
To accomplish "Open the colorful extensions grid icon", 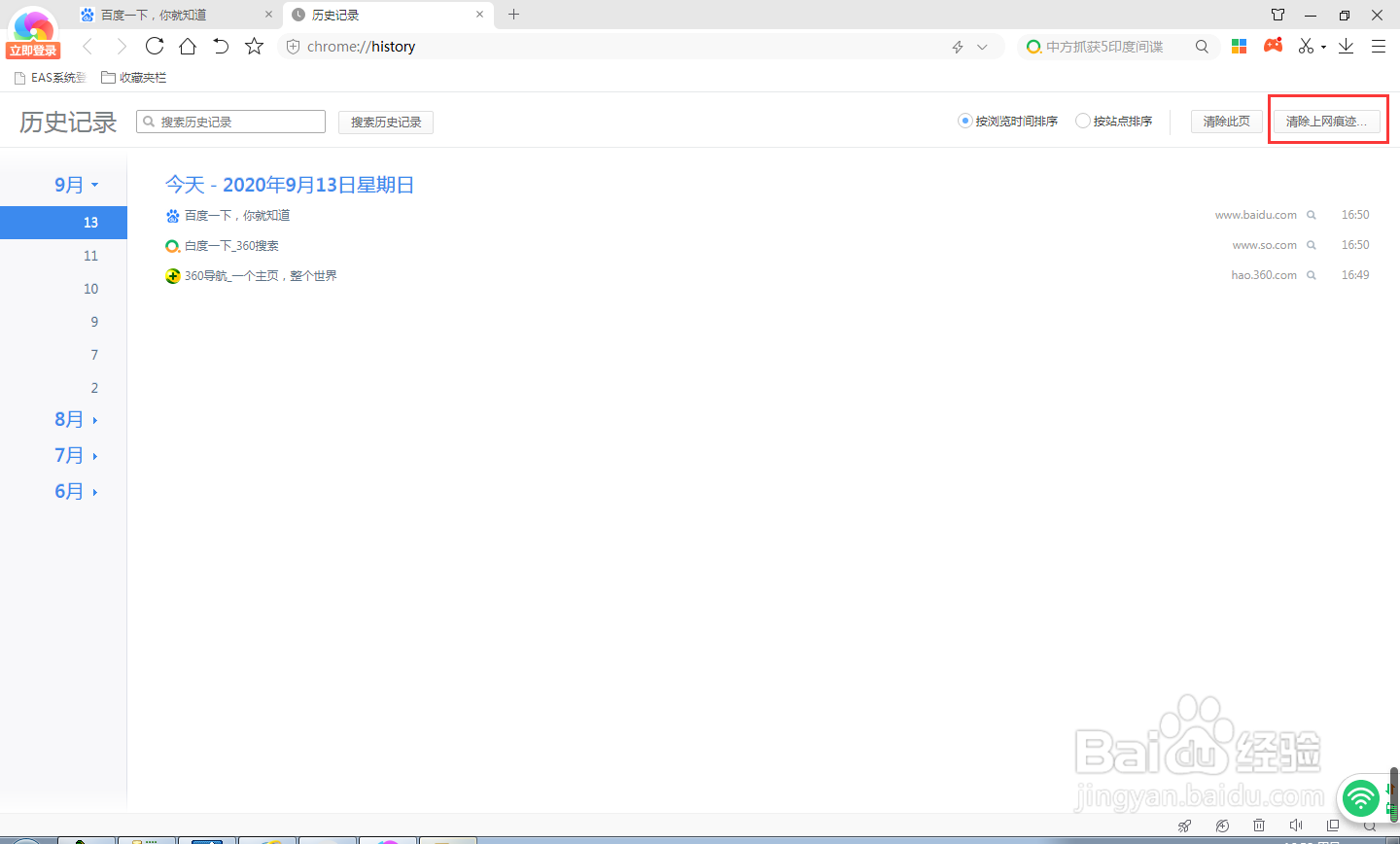I will click(x=1239, y=47).
